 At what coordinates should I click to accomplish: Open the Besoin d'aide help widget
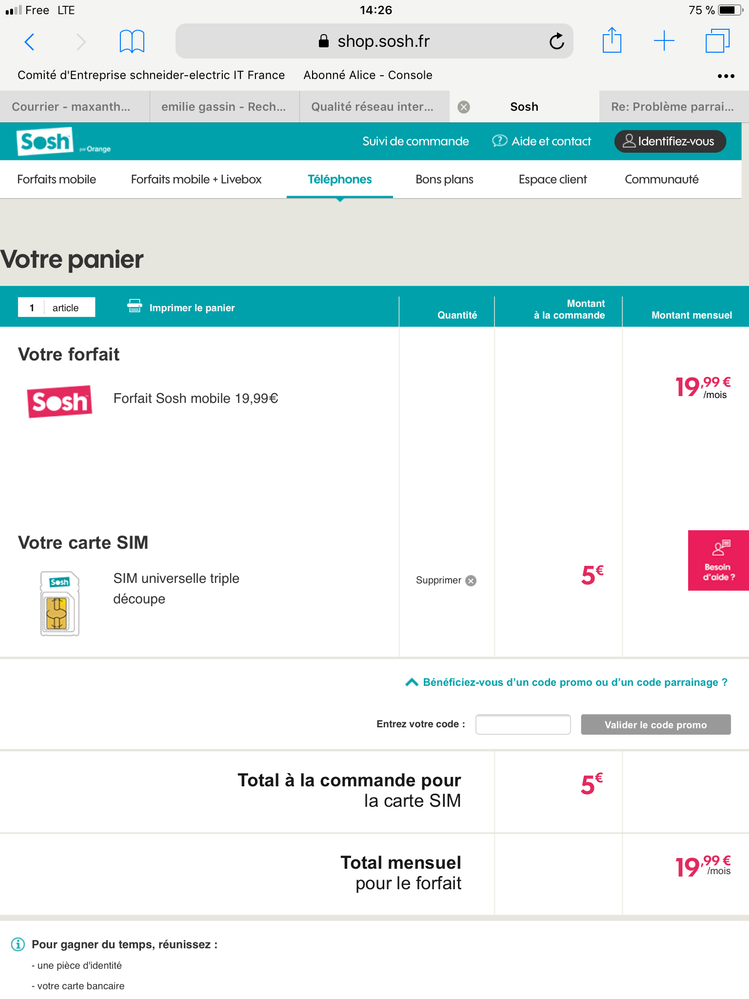[x=718, y=560]
